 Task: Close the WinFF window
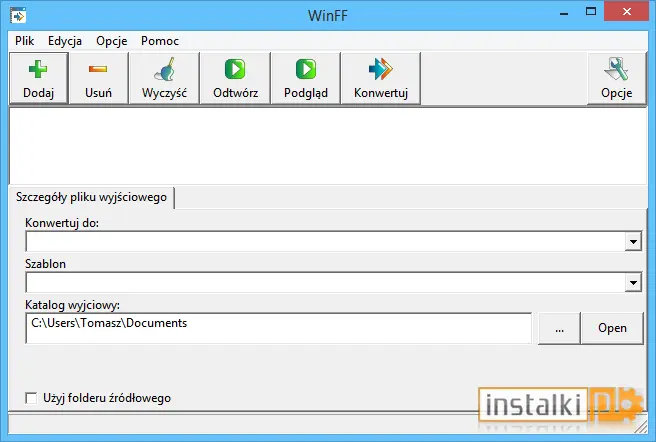click(x=626, y=12)
